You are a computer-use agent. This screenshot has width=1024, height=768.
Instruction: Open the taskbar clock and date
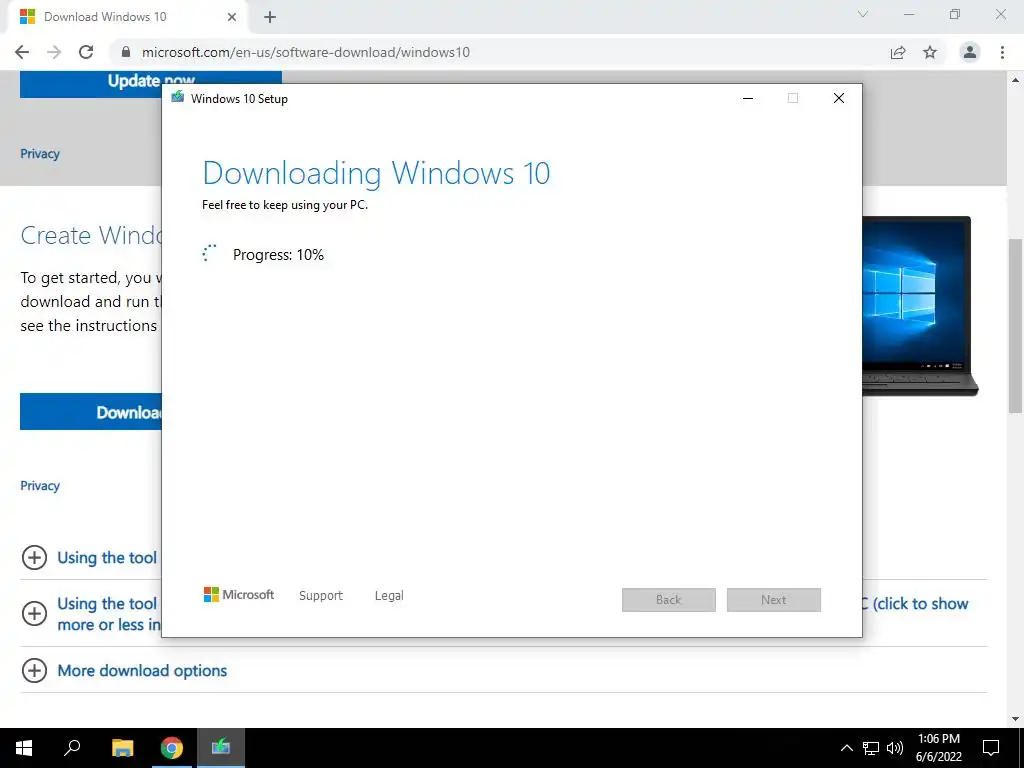pos(938,748)
